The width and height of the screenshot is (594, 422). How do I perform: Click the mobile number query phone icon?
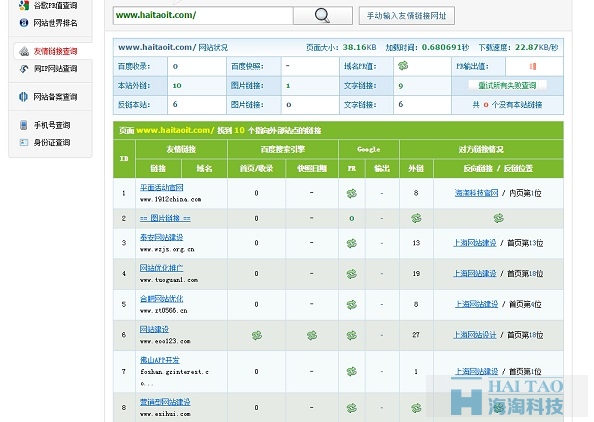[23, 125]
